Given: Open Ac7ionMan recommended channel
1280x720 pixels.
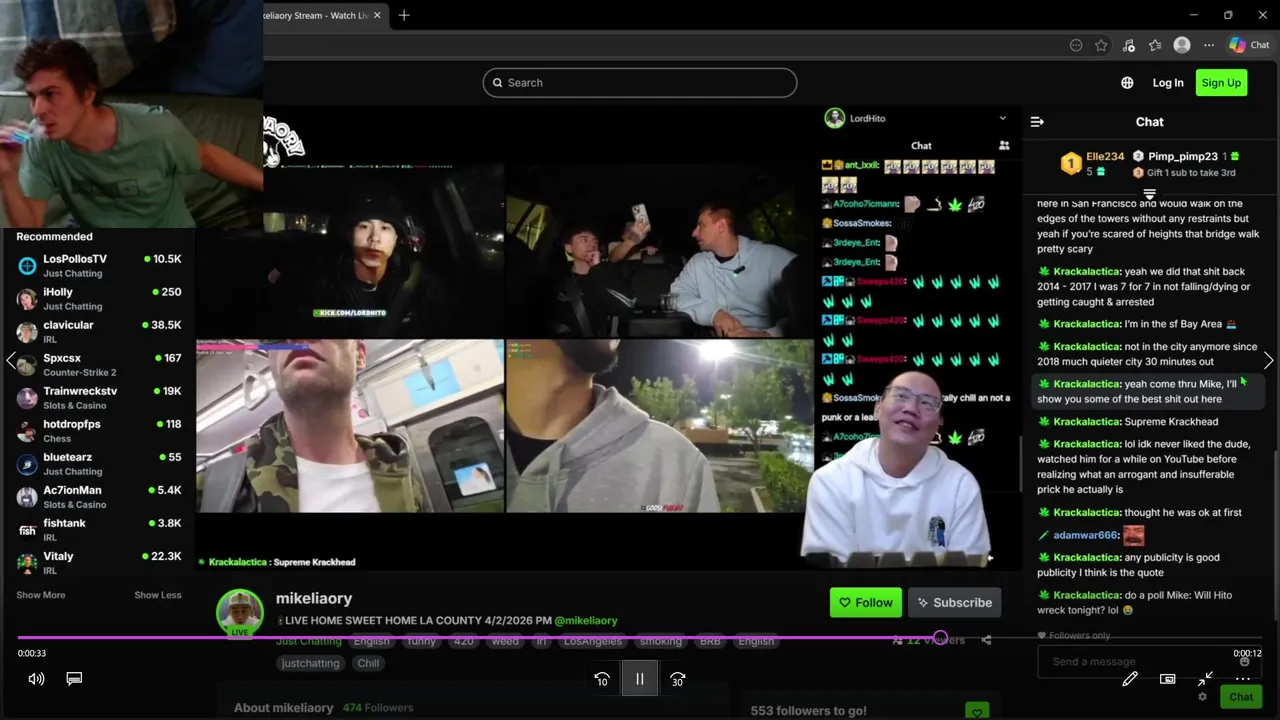Looking at the screenshot, I should click(x=99, y=497).
